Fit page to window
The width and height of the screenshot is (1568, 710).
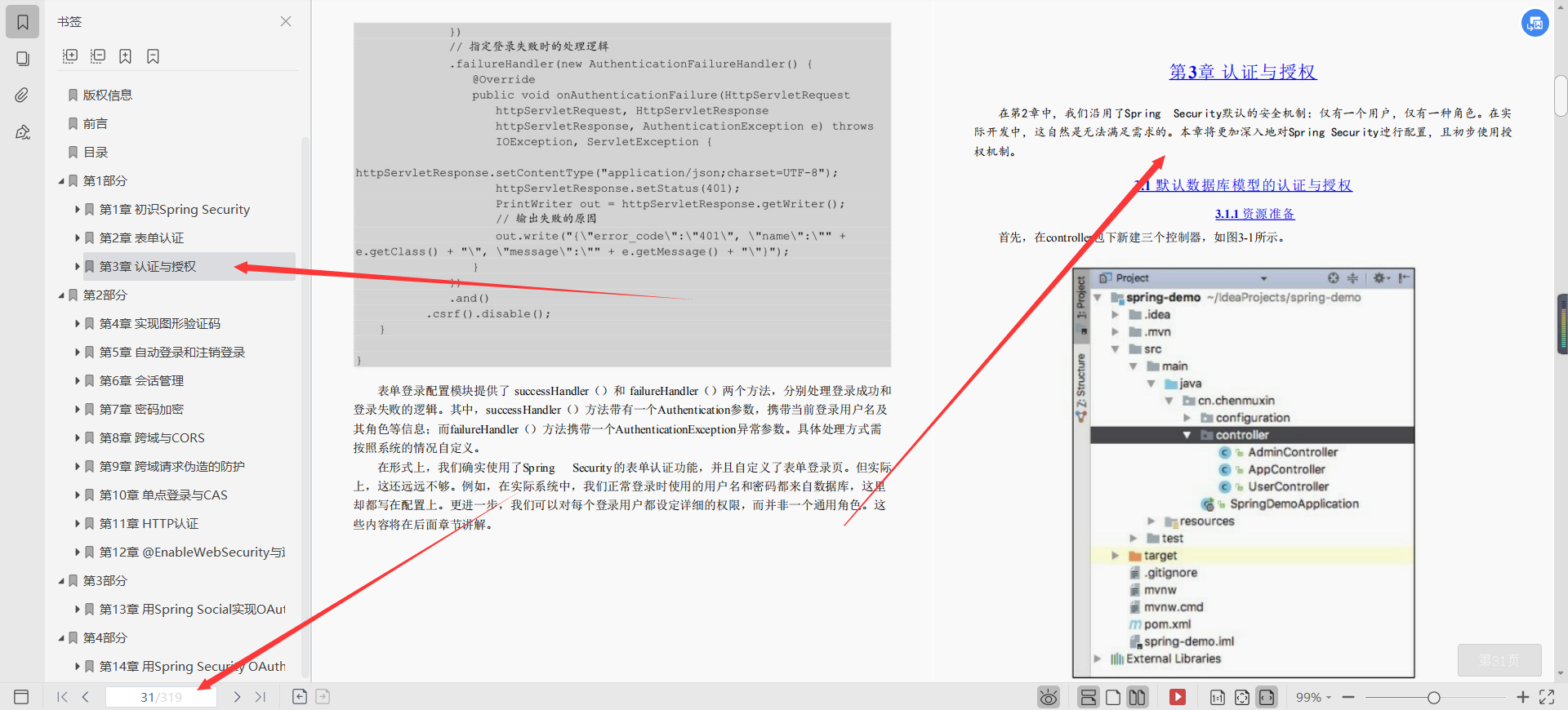click(1242, 697)
